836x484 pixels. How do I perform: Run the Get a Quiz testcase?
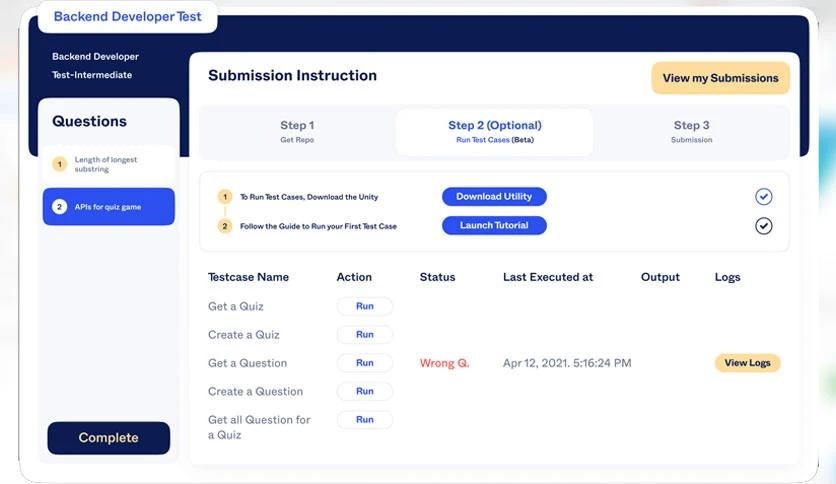pos(365,306)
